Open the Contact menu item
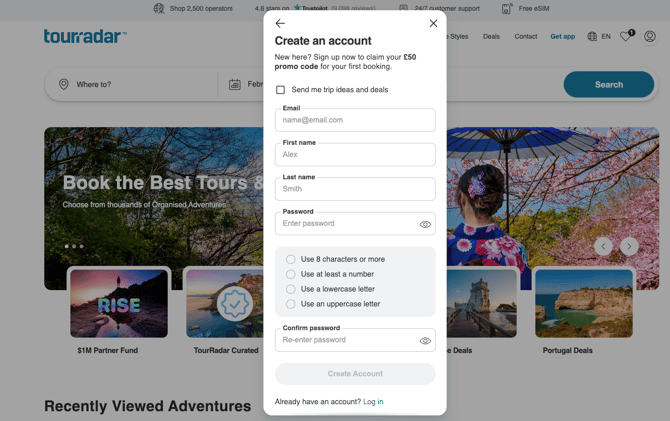Screen dimensions: 670x421 525,37
